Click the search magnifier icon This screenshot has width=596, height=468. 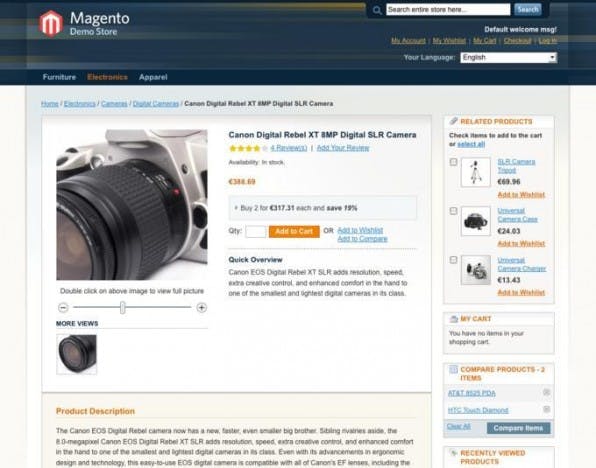(377, 10)
